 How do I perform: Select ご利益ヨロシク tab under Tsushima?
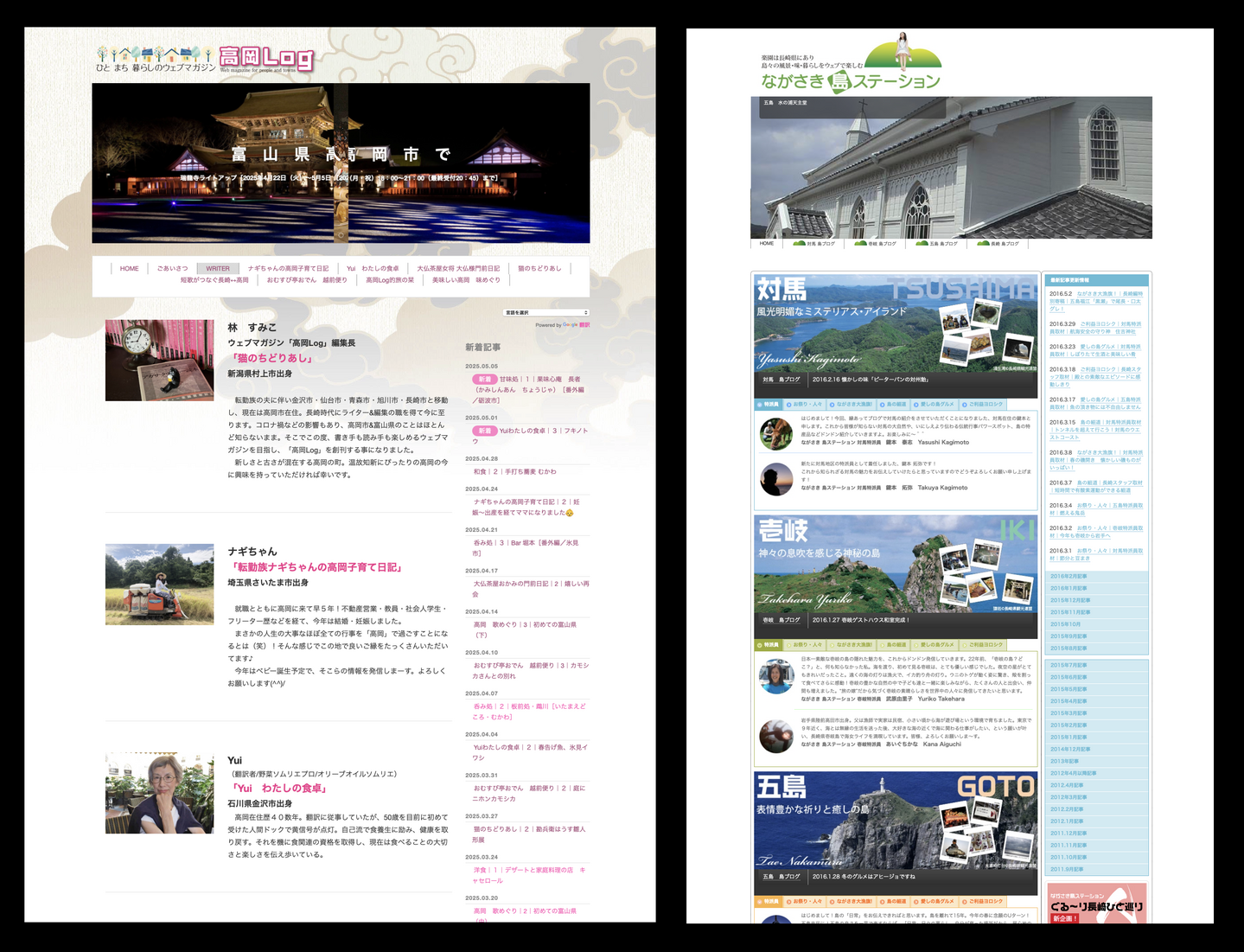tap(983, 405)
